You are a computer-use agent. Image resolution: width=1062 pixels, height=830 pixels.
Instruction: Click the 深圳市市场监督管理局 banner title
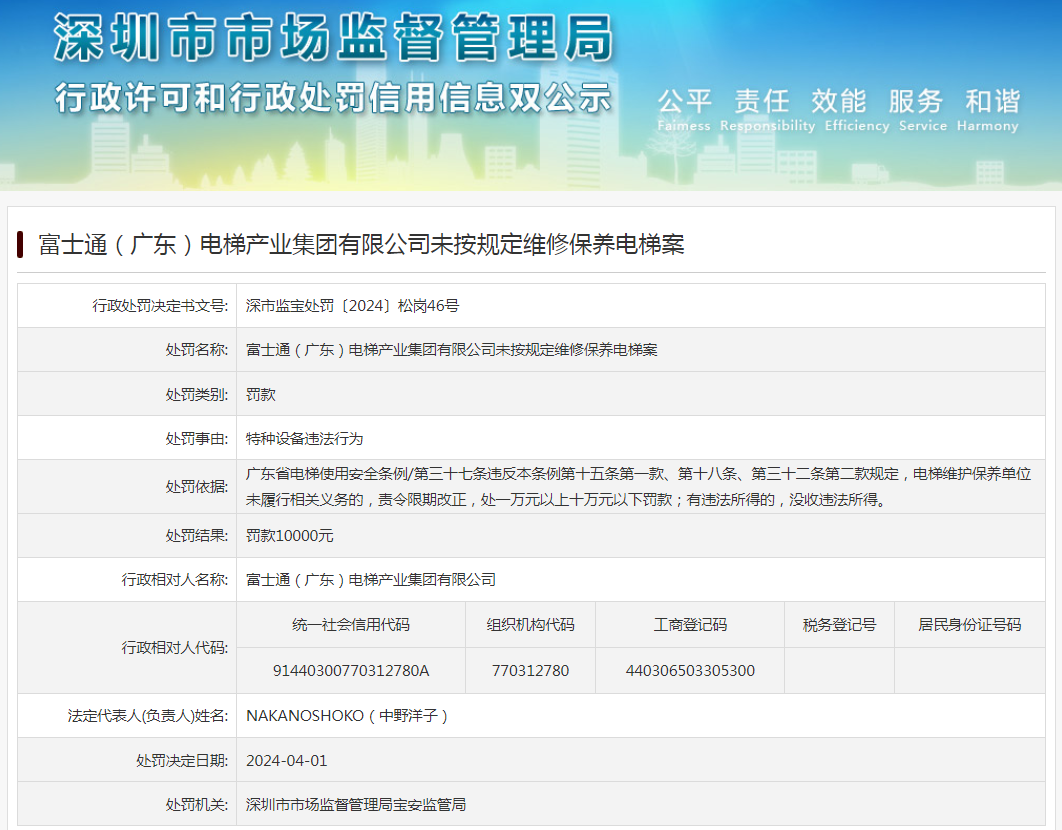[x=333, y=38]
